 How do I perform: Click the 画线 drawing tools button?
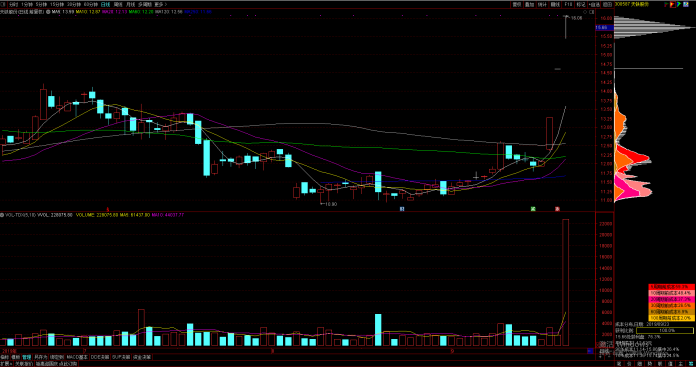point(555,4)
